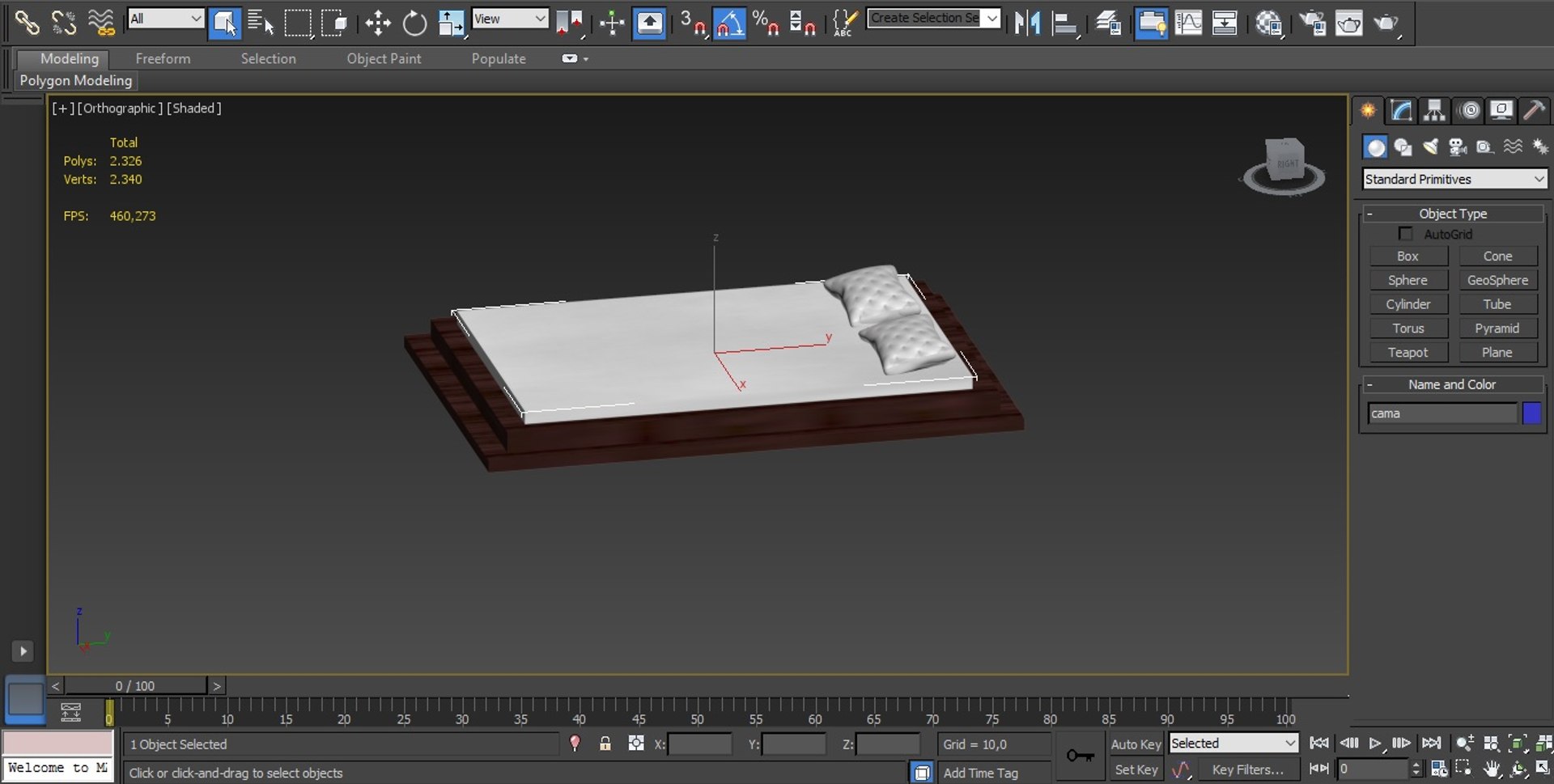1554x784 pixels.
Task: Open the Populate tab
Action: [499, 58]
